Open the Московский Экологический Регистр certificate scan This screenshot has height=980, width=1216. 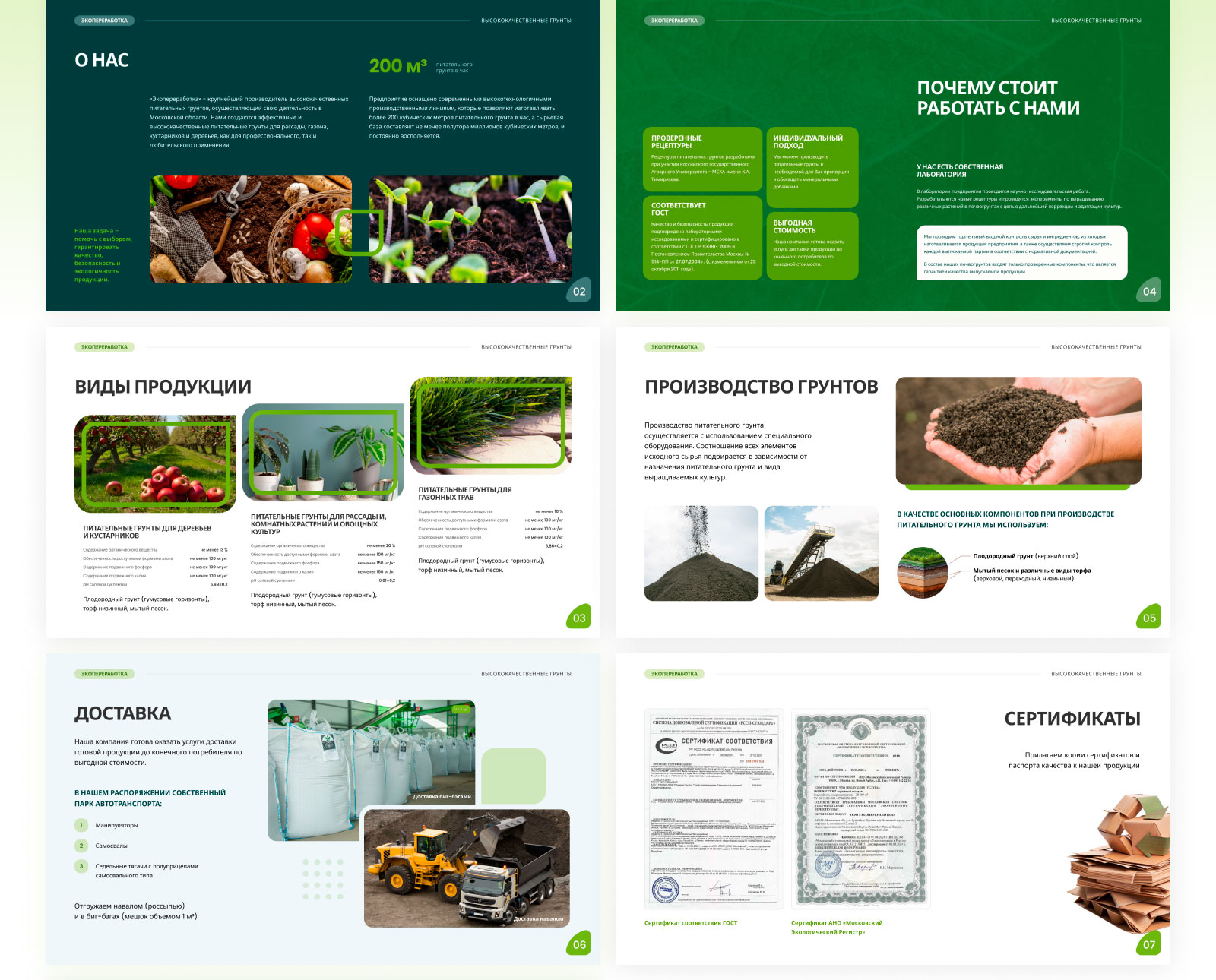pos(861,809)
